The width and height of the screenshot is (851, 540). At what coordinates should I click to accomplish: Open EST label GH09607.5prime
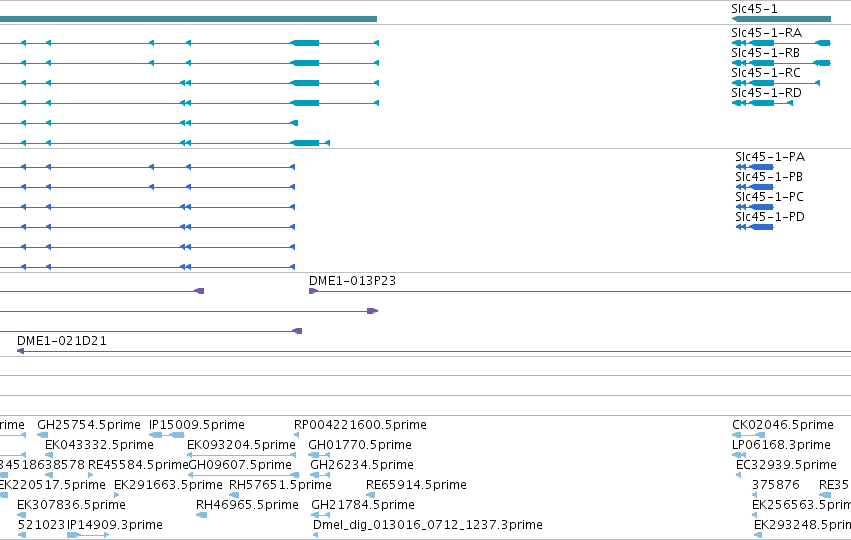[240, 465]
